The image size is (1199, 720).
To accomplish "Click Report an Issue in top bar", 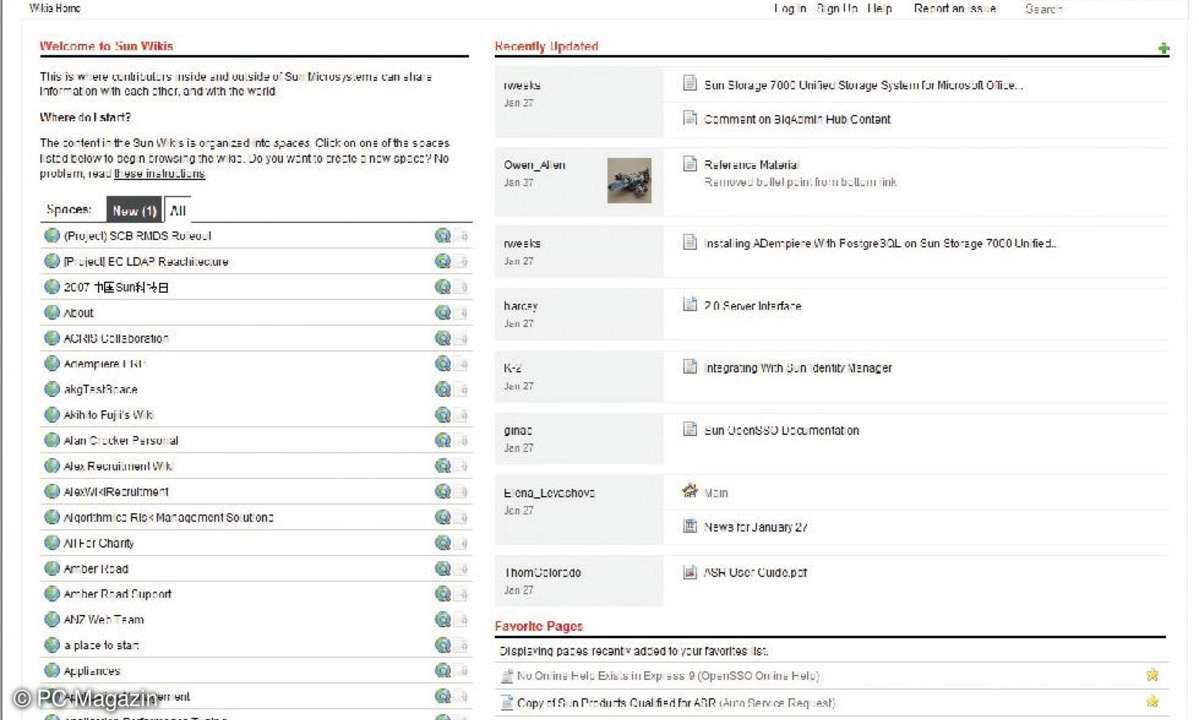I will click(955, 8).
